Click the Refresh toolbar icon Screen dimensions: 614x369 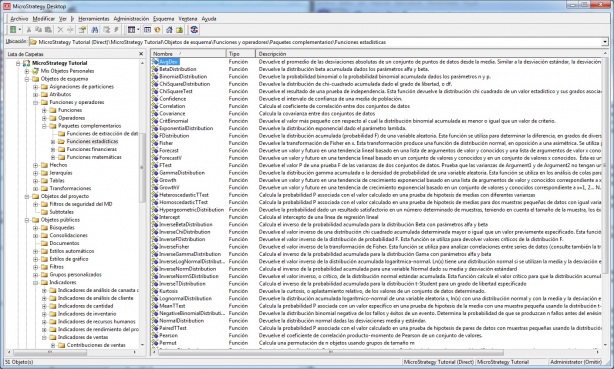[194, 30]
